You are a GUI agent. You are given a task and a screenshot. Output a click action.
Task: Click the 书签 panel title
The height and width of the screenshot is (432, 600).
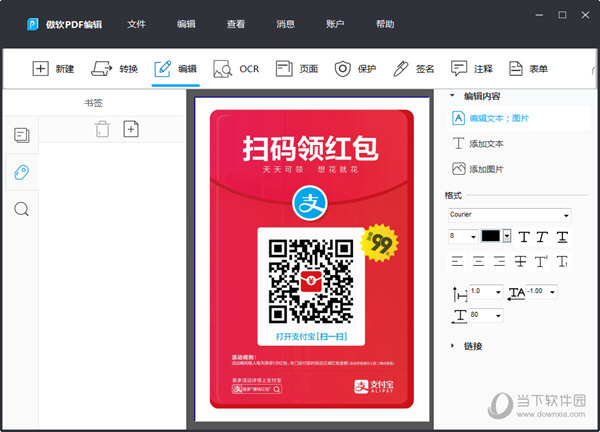(93, 103)
